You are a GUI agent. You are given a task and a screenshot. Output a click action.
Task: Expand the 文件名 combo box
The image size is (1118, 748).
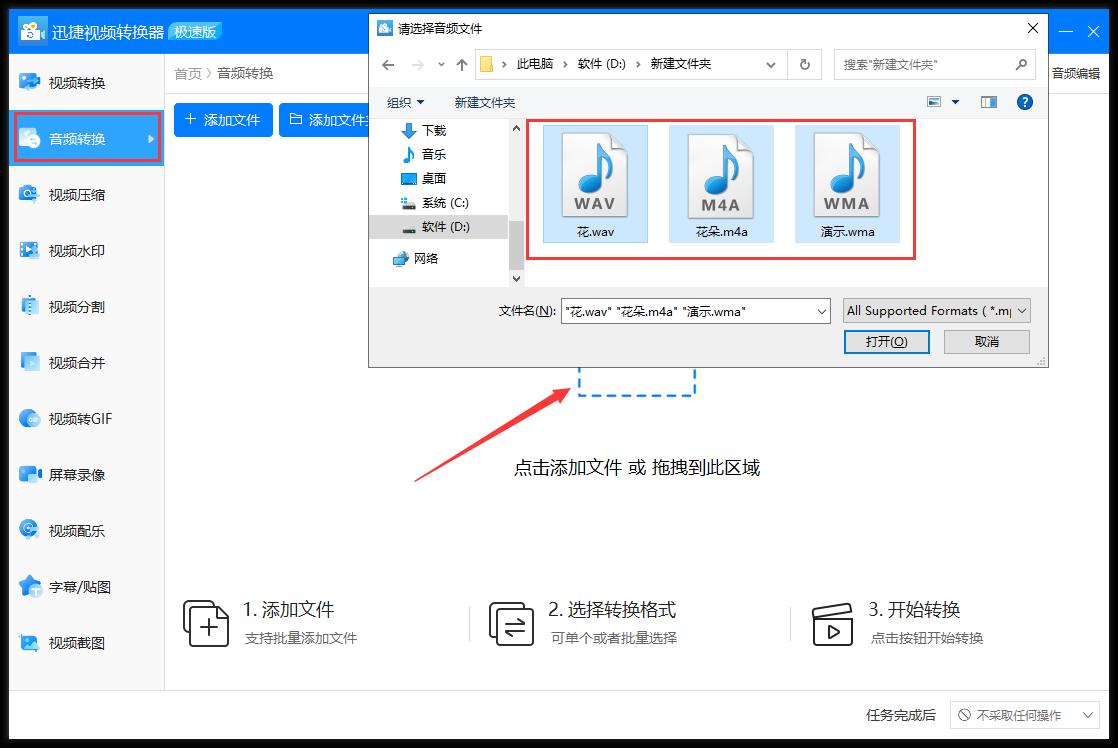pos(821,311)
